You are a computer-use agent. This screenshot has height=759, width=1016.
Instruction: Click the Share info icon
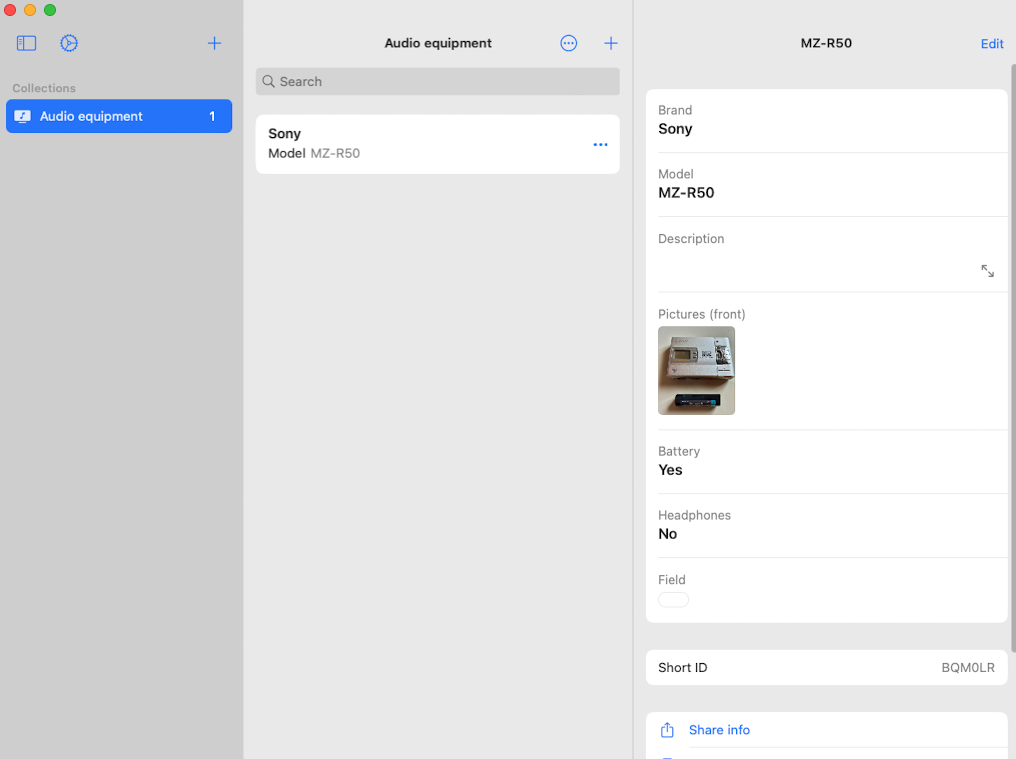pos(667,730)
